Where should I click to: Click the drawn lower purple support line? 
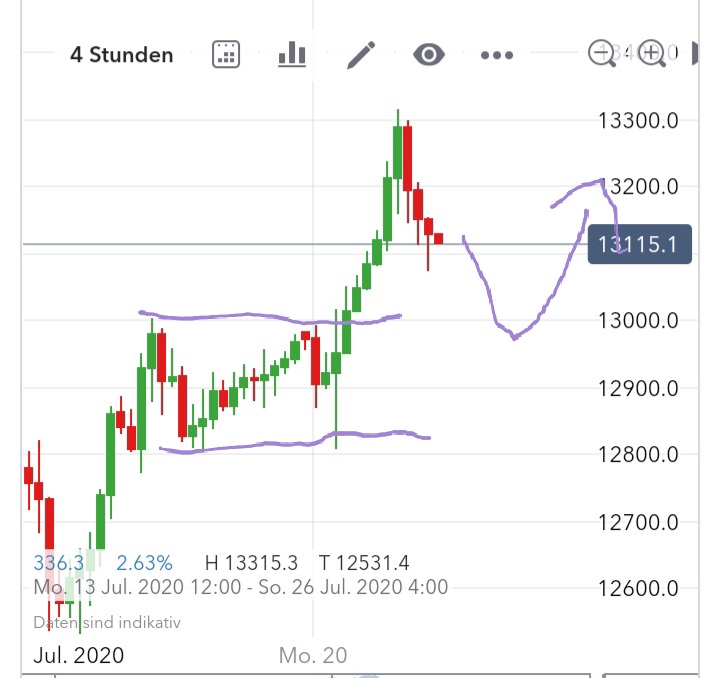pos(280,445)
